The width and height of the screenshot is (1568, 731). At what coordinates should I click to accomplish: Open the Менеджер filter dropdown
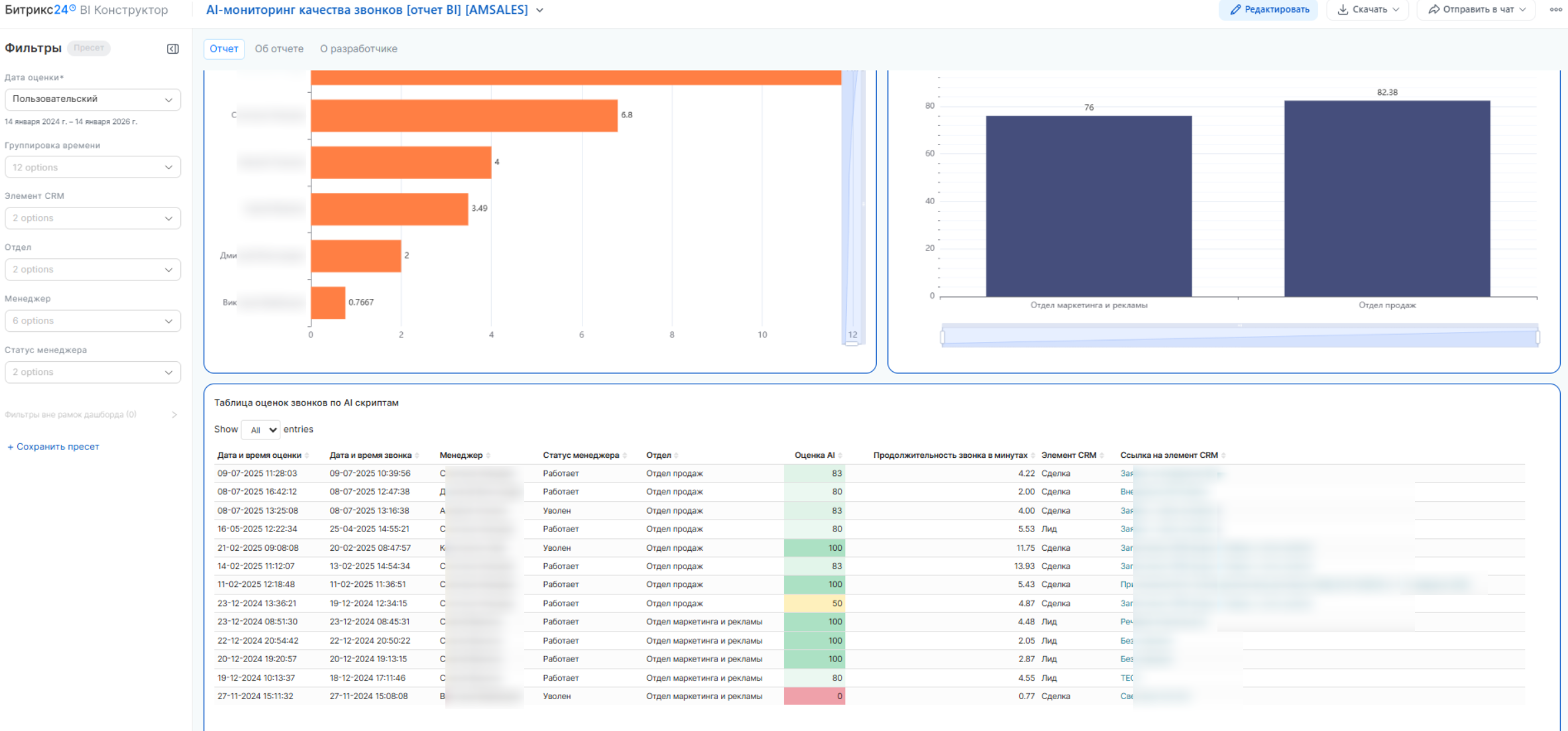point(92,321)
